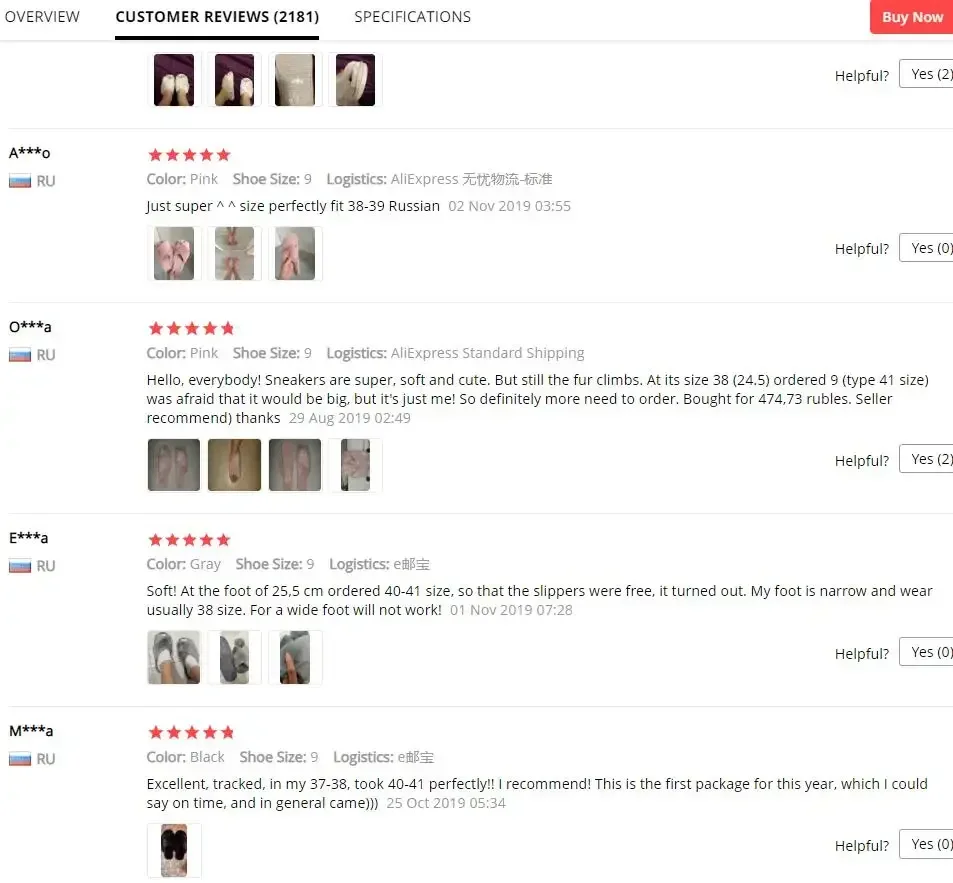This screenshot has width=953, height=883.
Task: Open the Overview tab
Action: (x=42, y=16)
